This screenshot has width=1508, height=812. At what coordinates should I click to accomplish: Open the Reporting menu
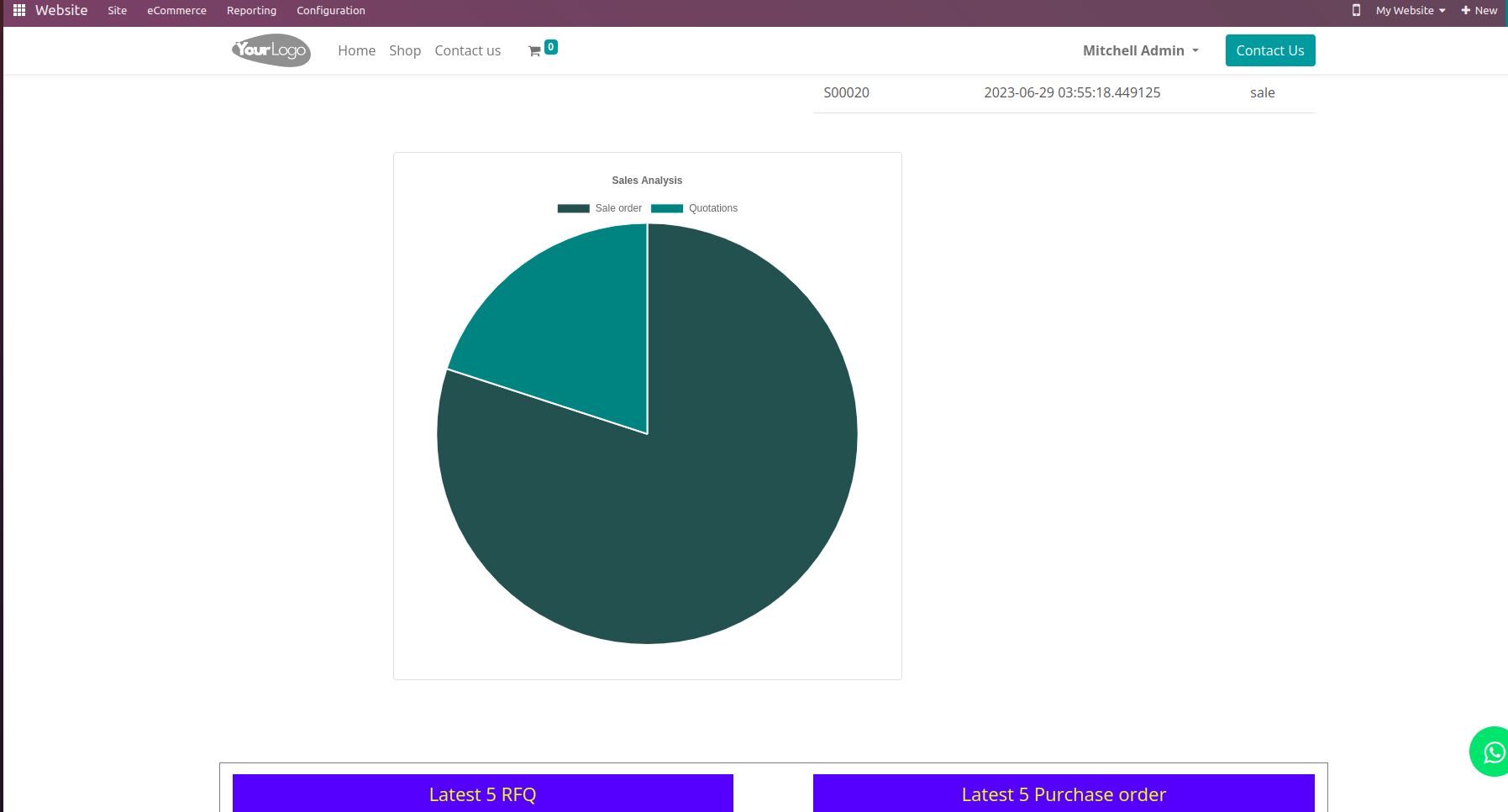click(x=251, y=10)
